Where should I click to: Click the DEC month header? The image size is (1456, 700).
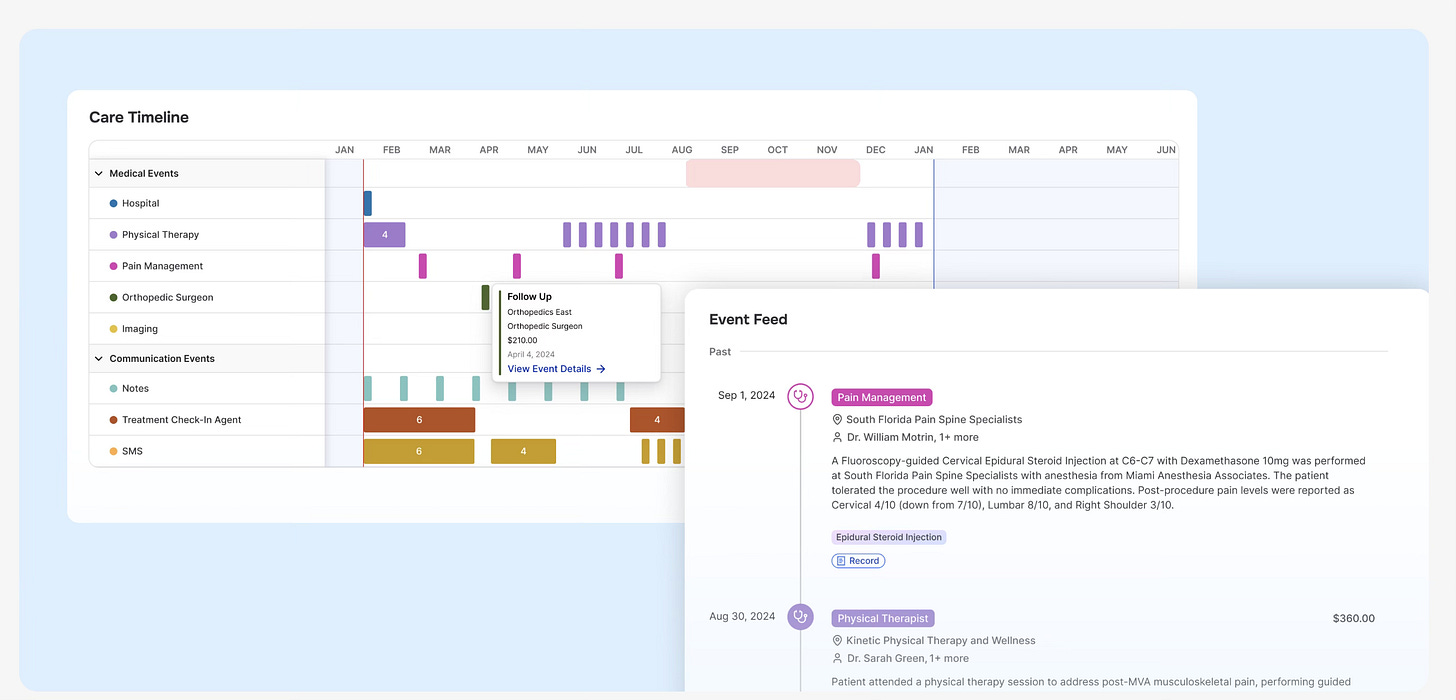pos(876,150)
